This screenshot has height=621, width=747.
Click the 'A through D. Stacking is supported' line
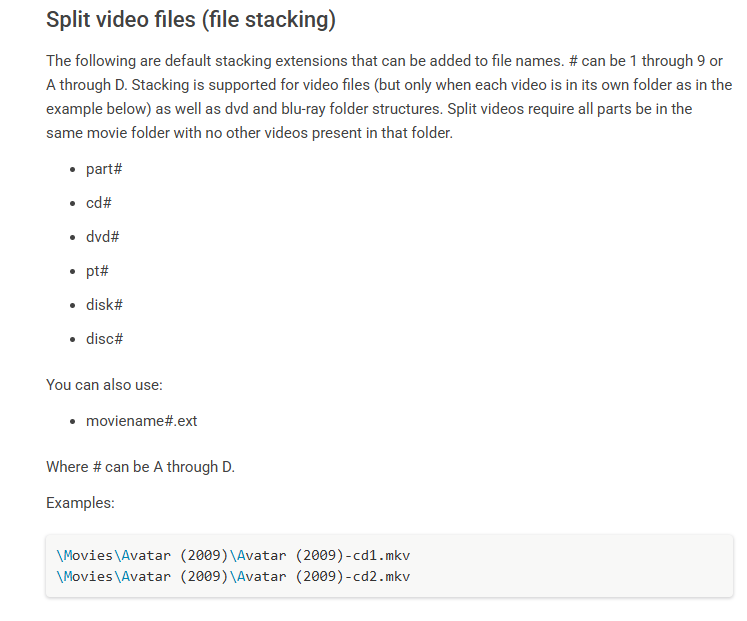(x=389, y=85)
